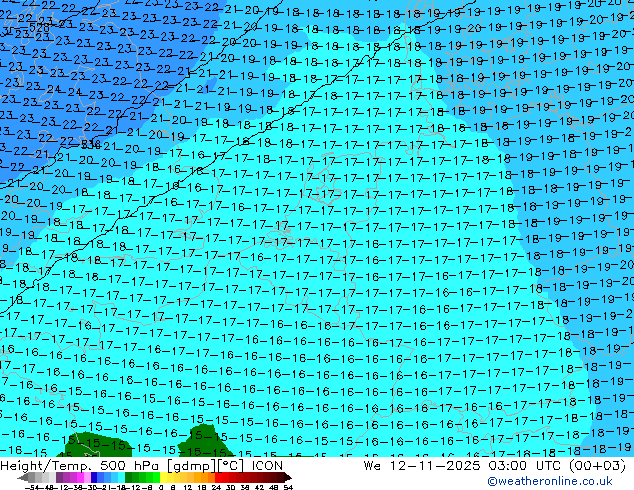Click the 528 height contour label
The height and width of the screenshot is (490, 634).
[40, 28]
